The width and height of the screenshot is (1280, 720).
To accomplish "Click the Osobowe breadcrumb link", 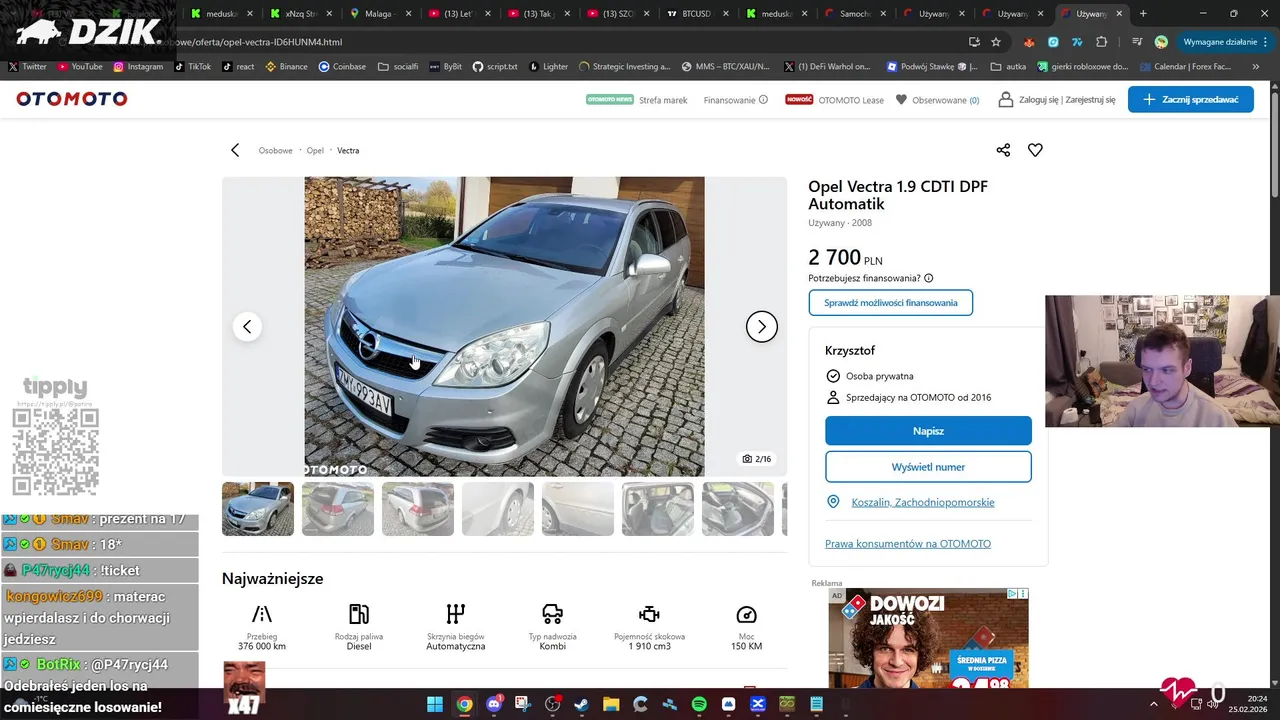I will [276, 150].
